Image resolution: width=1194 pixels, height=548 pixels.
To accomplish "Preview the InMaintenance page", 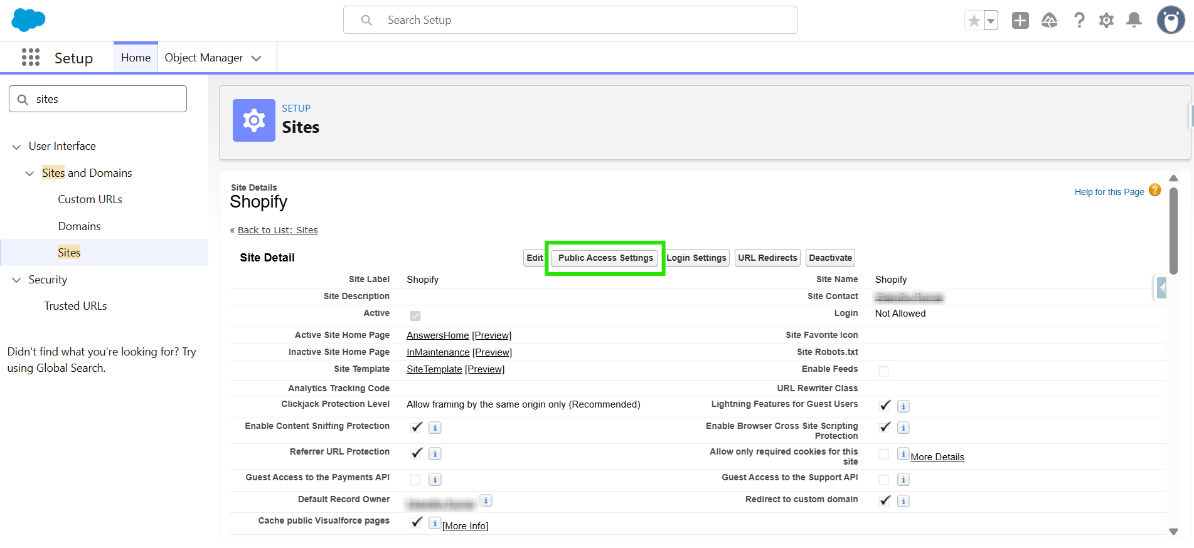I will [x=492, y=352].
